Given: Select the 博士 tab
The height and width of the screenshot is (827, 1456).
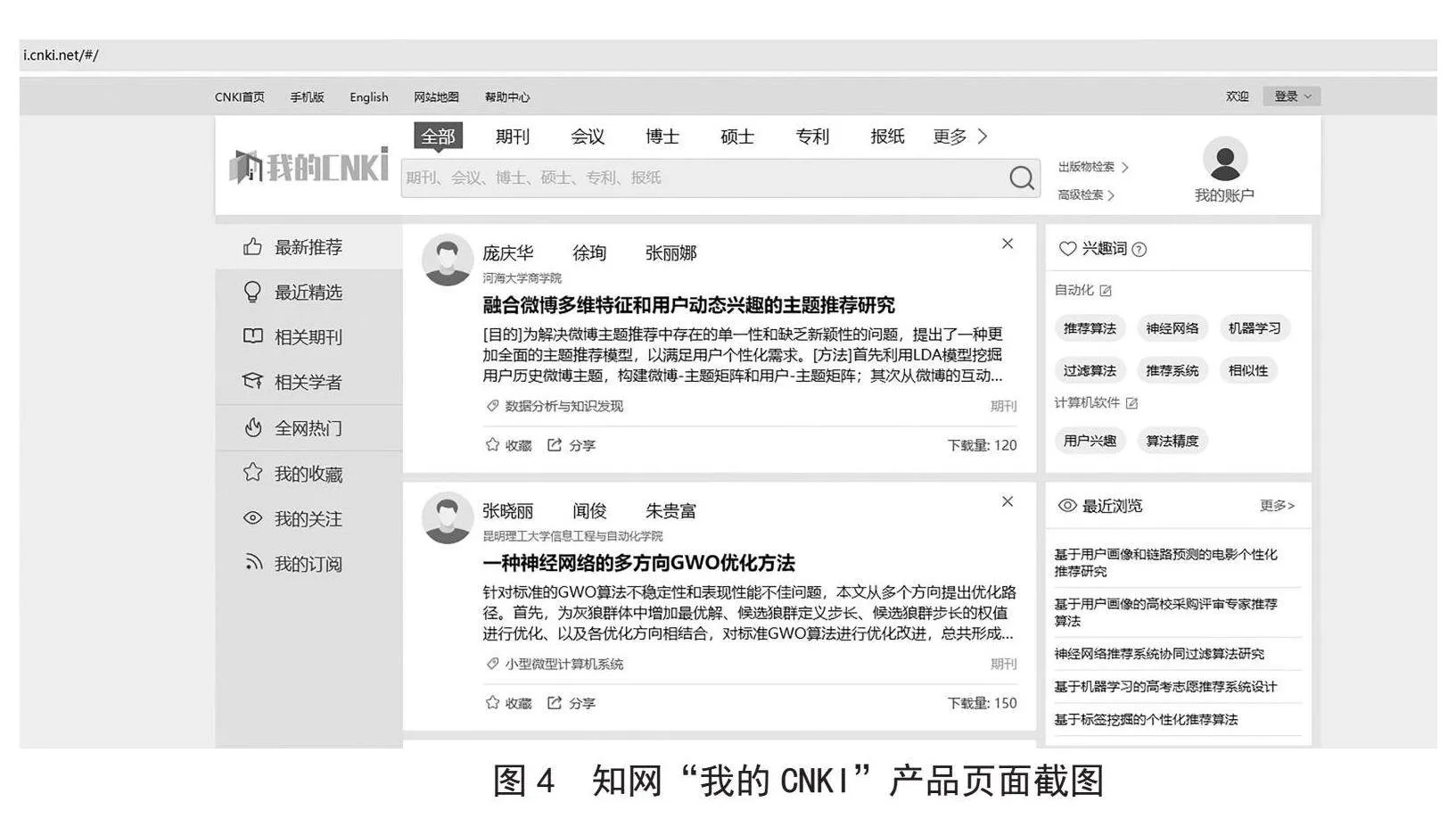Looking at the screenshot, I should pyautogui.click(x=662, y=136).
